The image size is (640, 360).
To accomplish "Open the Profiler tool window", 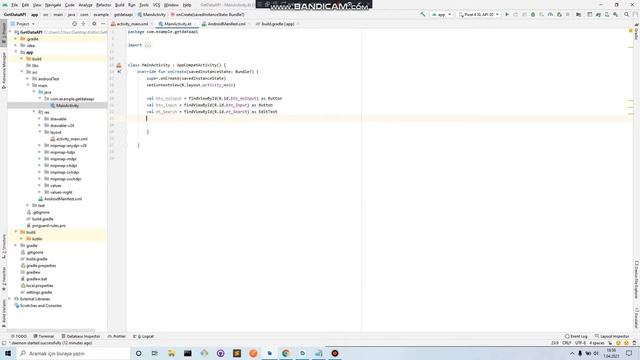I will 117,336.
